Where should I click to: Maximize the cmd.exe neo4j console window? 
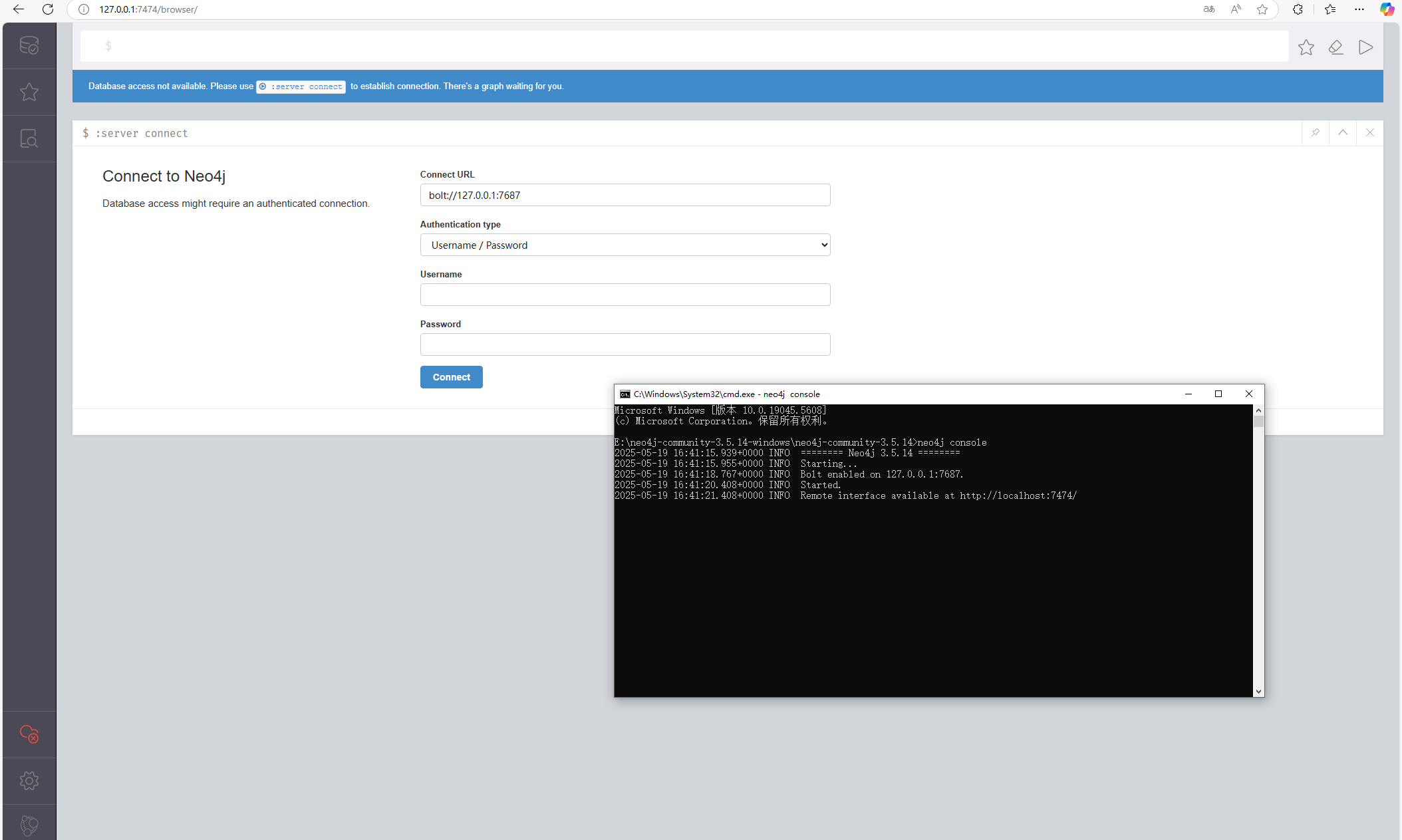1218,394
